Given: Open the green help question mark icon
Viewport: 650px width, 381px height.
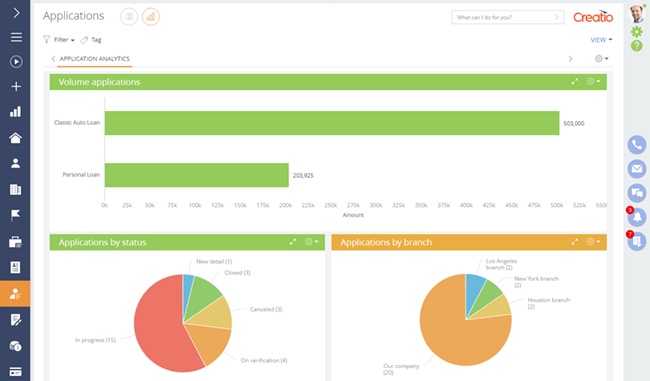Looking at the screenshot, I should (636, 46).
